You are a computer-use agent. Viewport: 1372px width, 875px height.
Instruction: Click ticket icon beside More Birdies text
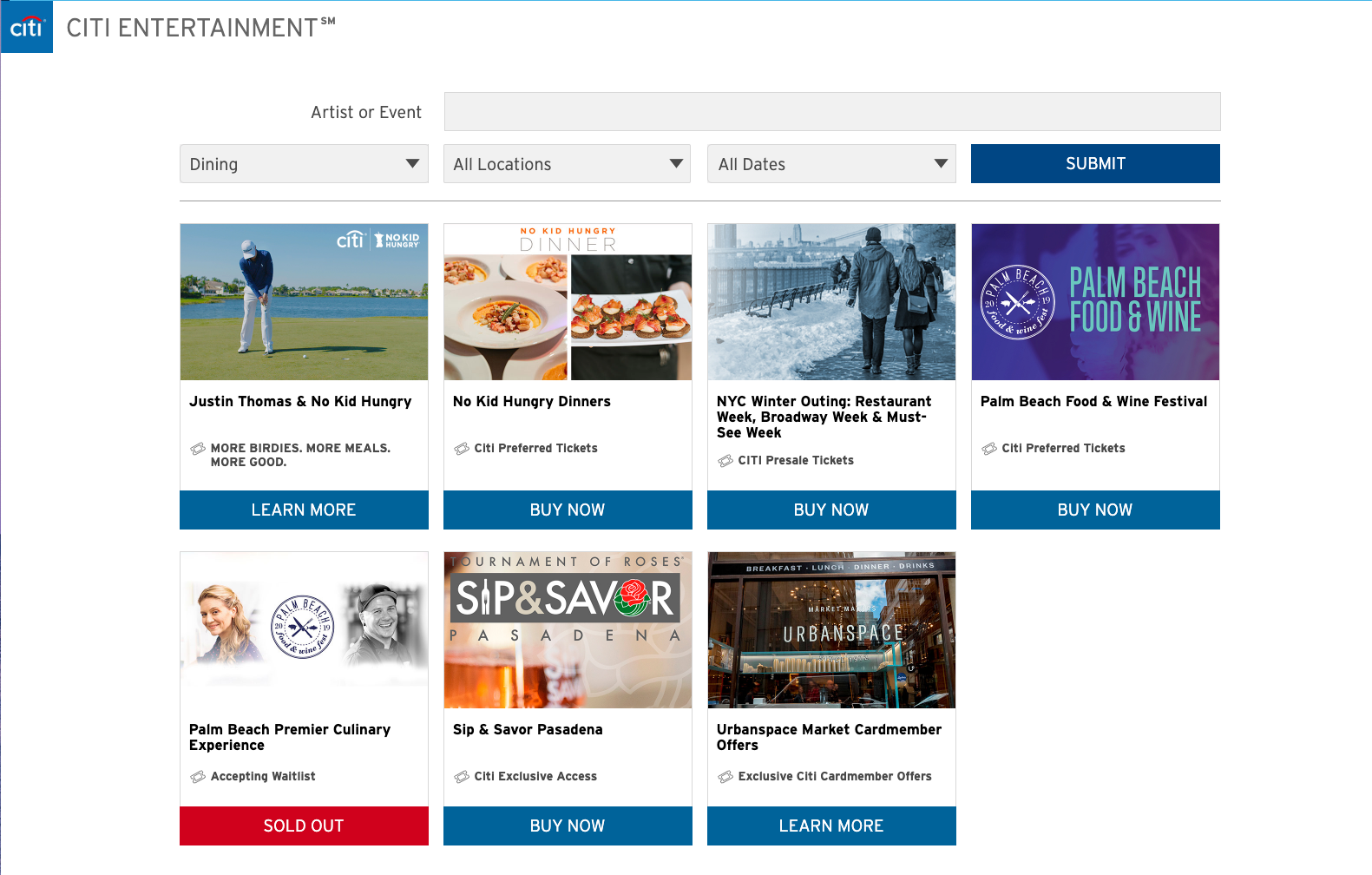(x=198, y=449)
